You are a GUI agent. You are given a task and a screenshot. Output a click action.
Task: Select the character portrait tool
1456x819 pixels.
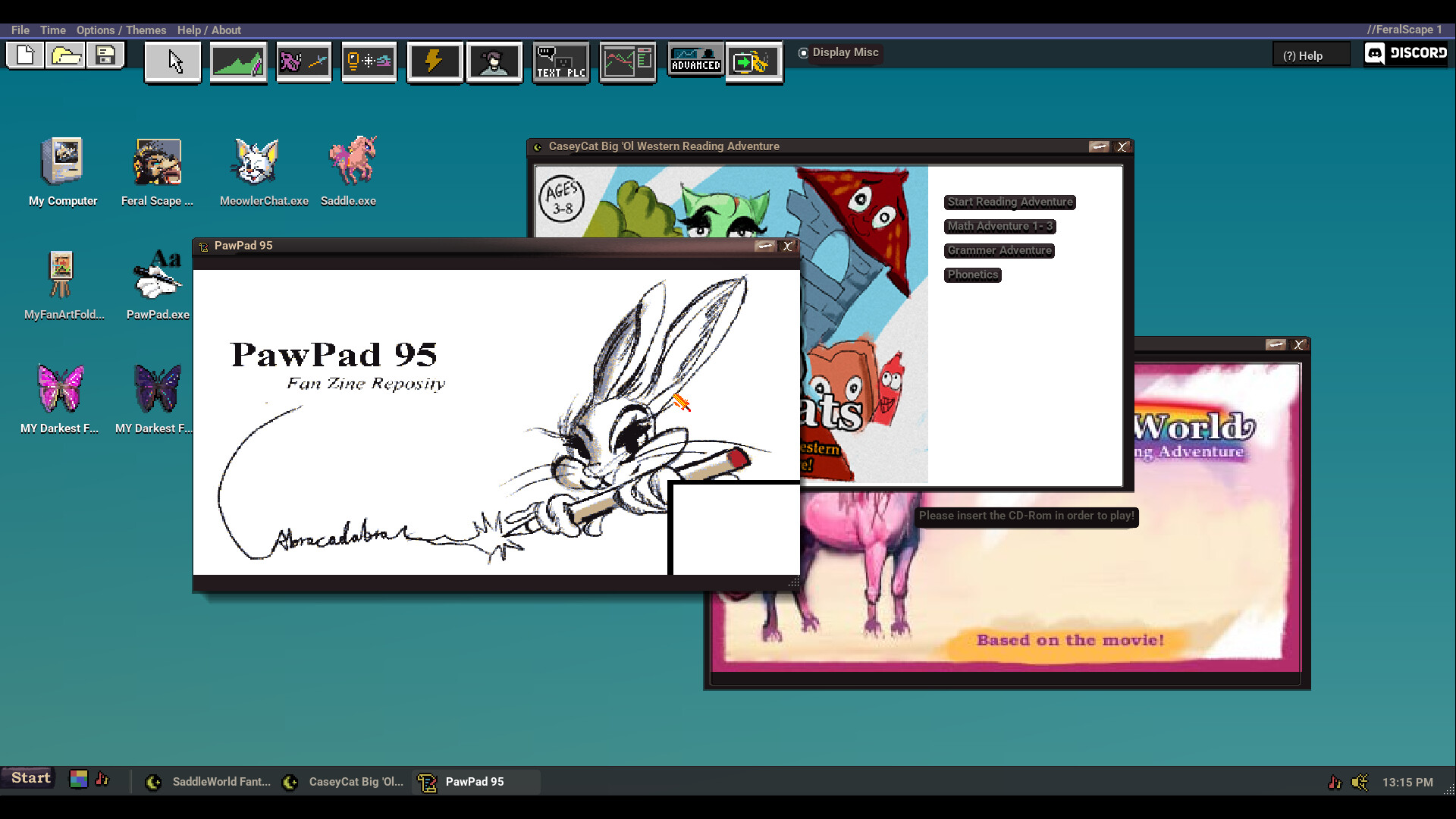(494, 61)
